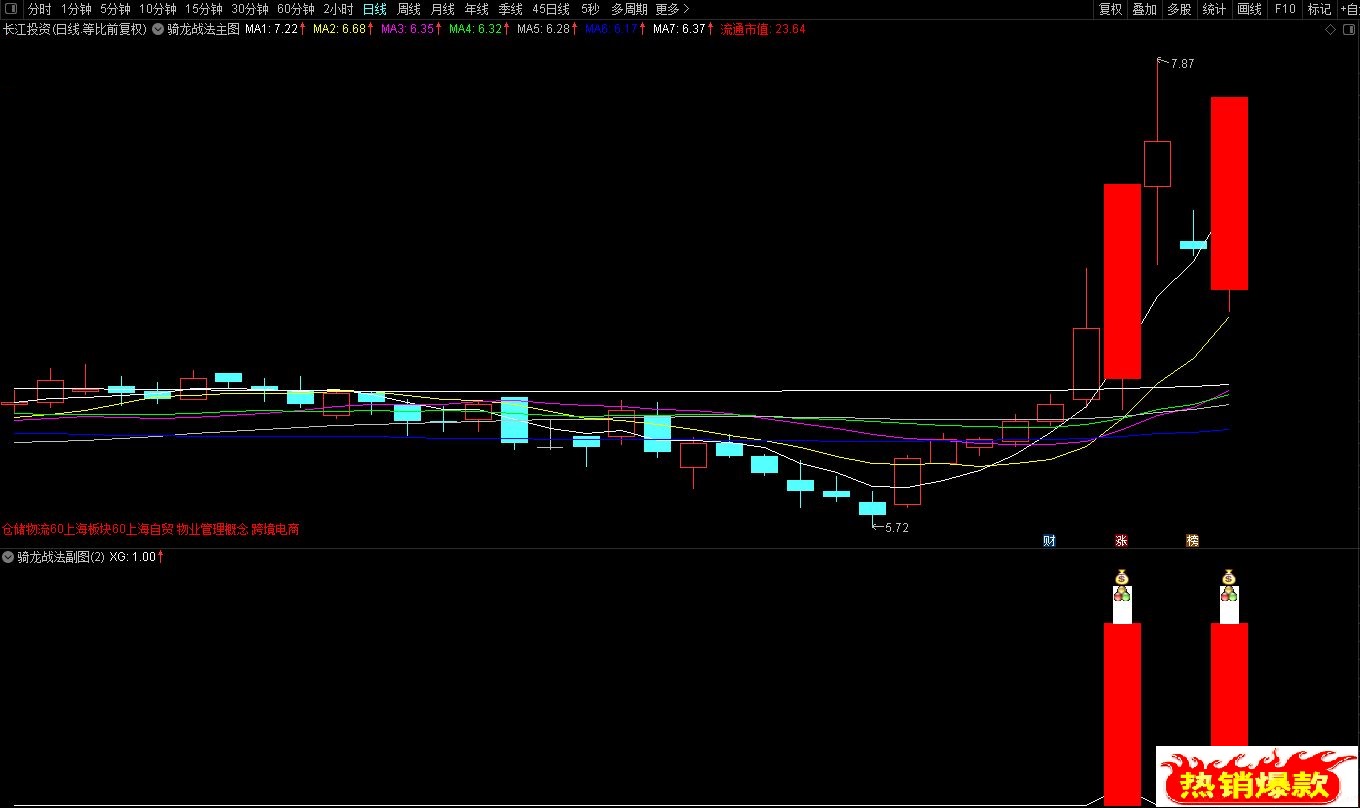Select the 周线 weekly period
The width and height of the screenshot is (1360, 808).
(409, 9)
